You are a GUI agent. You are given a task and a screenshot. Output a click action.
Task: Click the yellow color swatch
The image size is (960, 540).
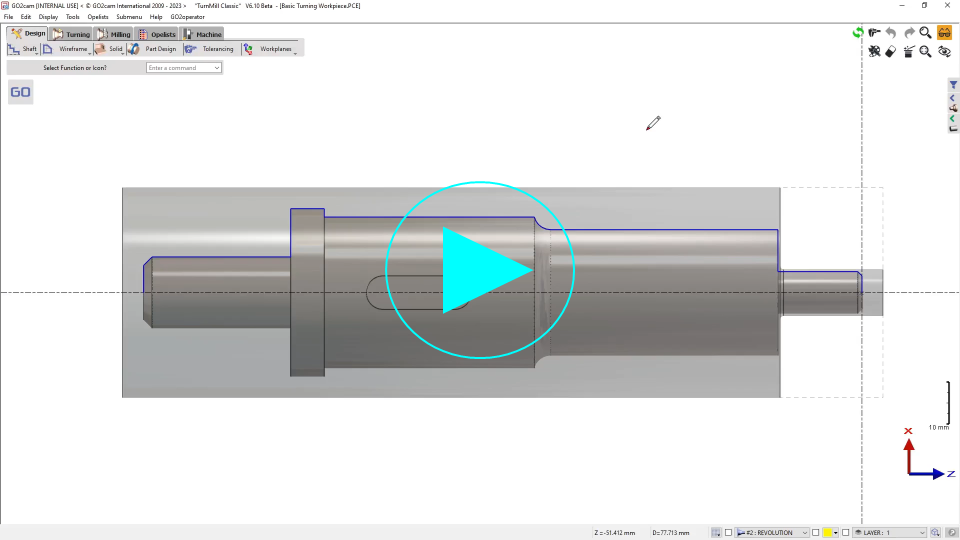(x=827, y=533)
